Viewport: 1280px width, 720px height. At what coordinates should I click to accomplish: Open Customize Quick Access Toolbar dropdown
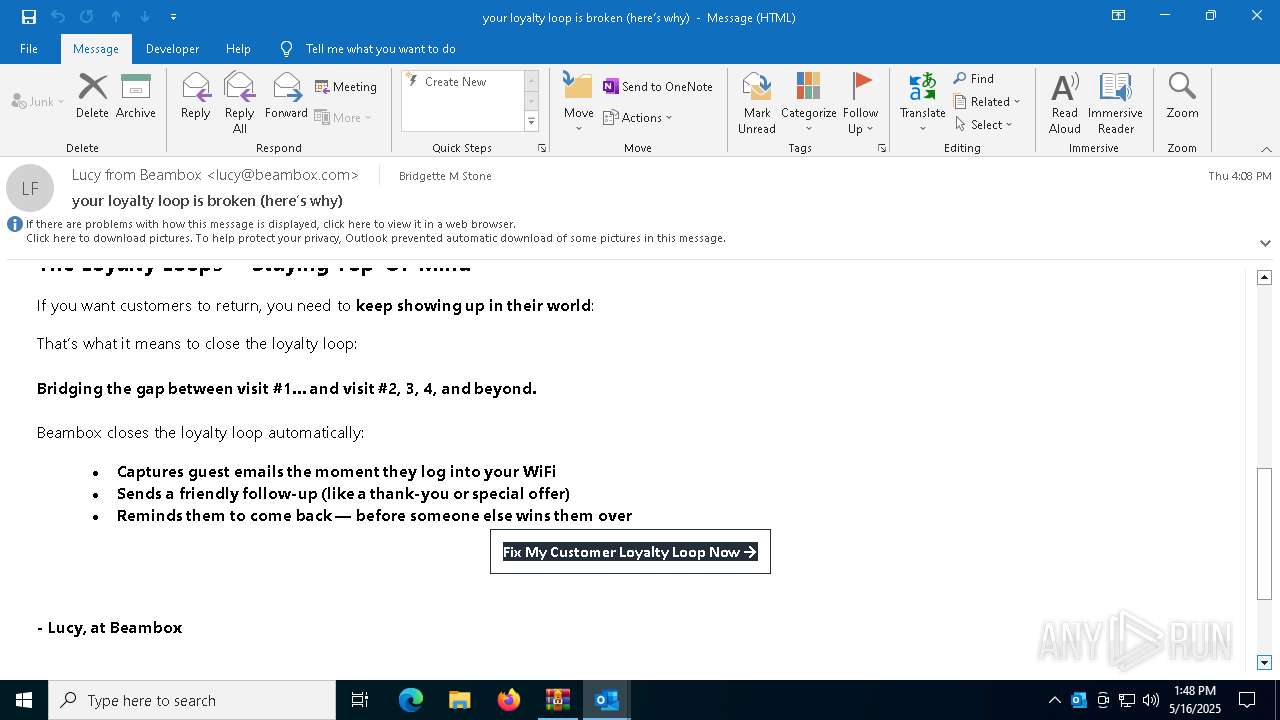pos(173,17)
